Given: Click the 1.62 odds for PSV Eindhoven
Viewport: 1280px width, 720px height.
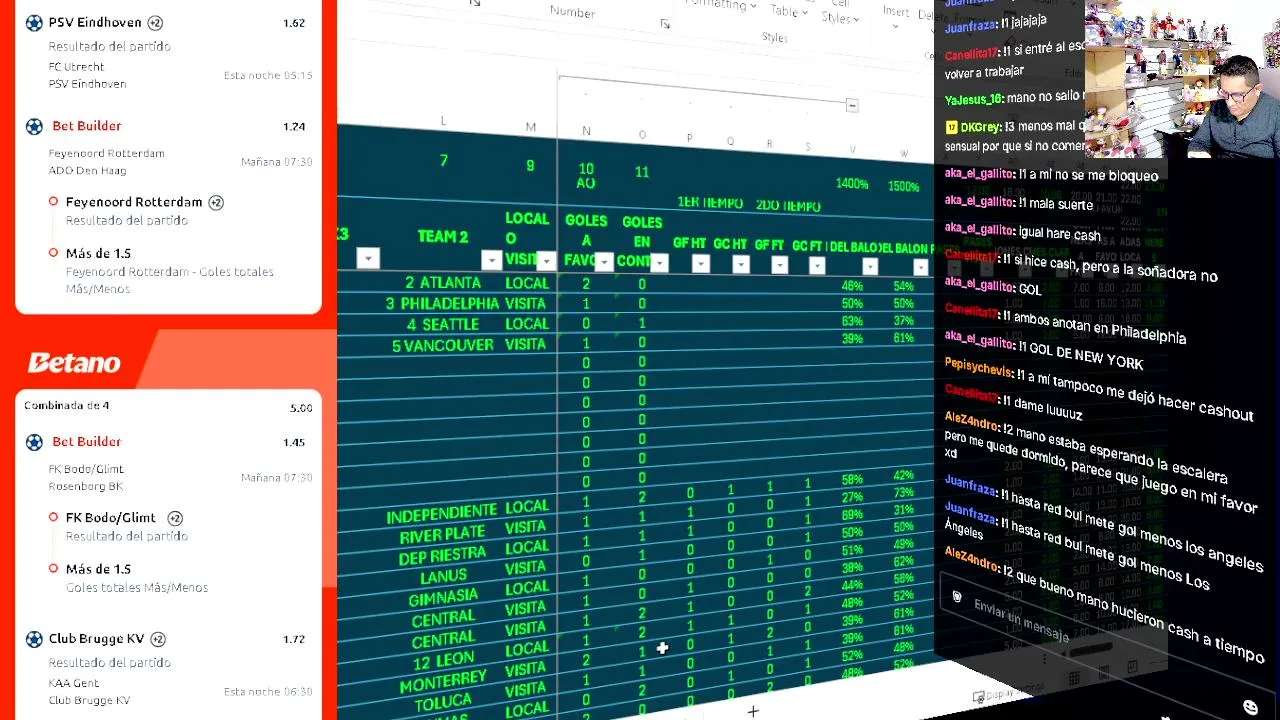Looking at the screenshot, I should point(293,23).
